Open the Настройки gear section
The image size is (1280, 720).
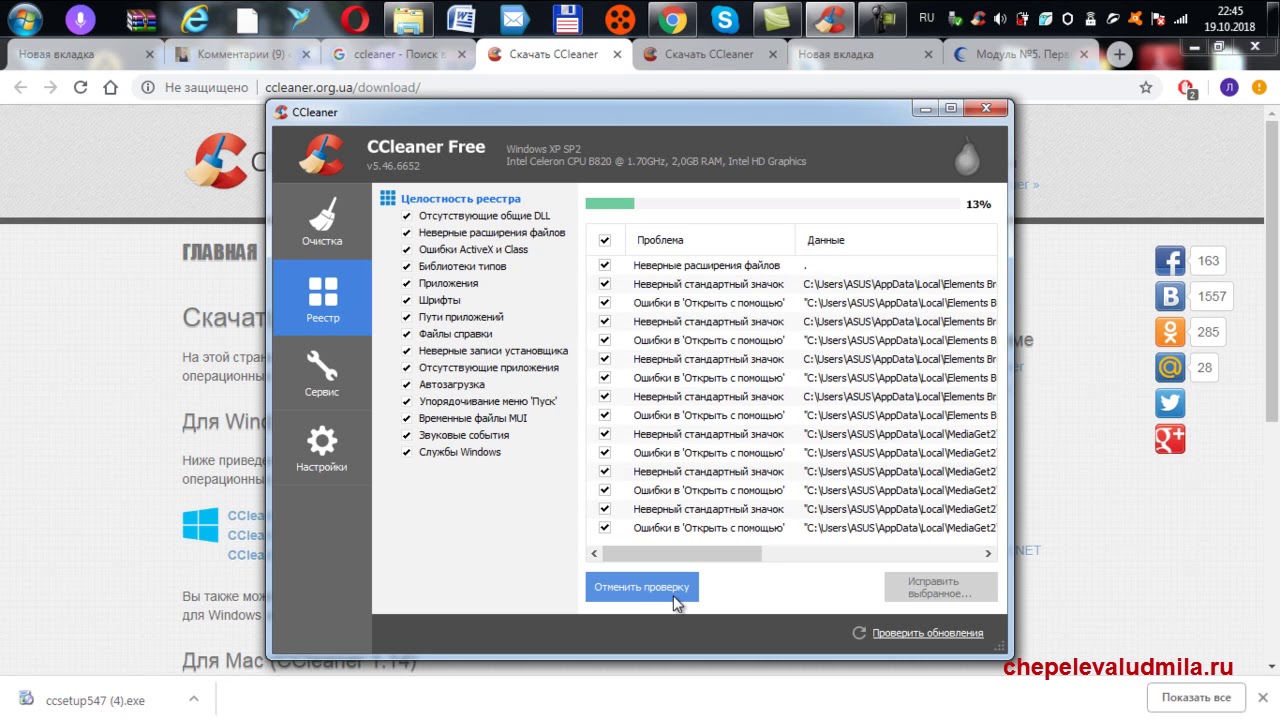pyautogui.click(x=322, y=448)
